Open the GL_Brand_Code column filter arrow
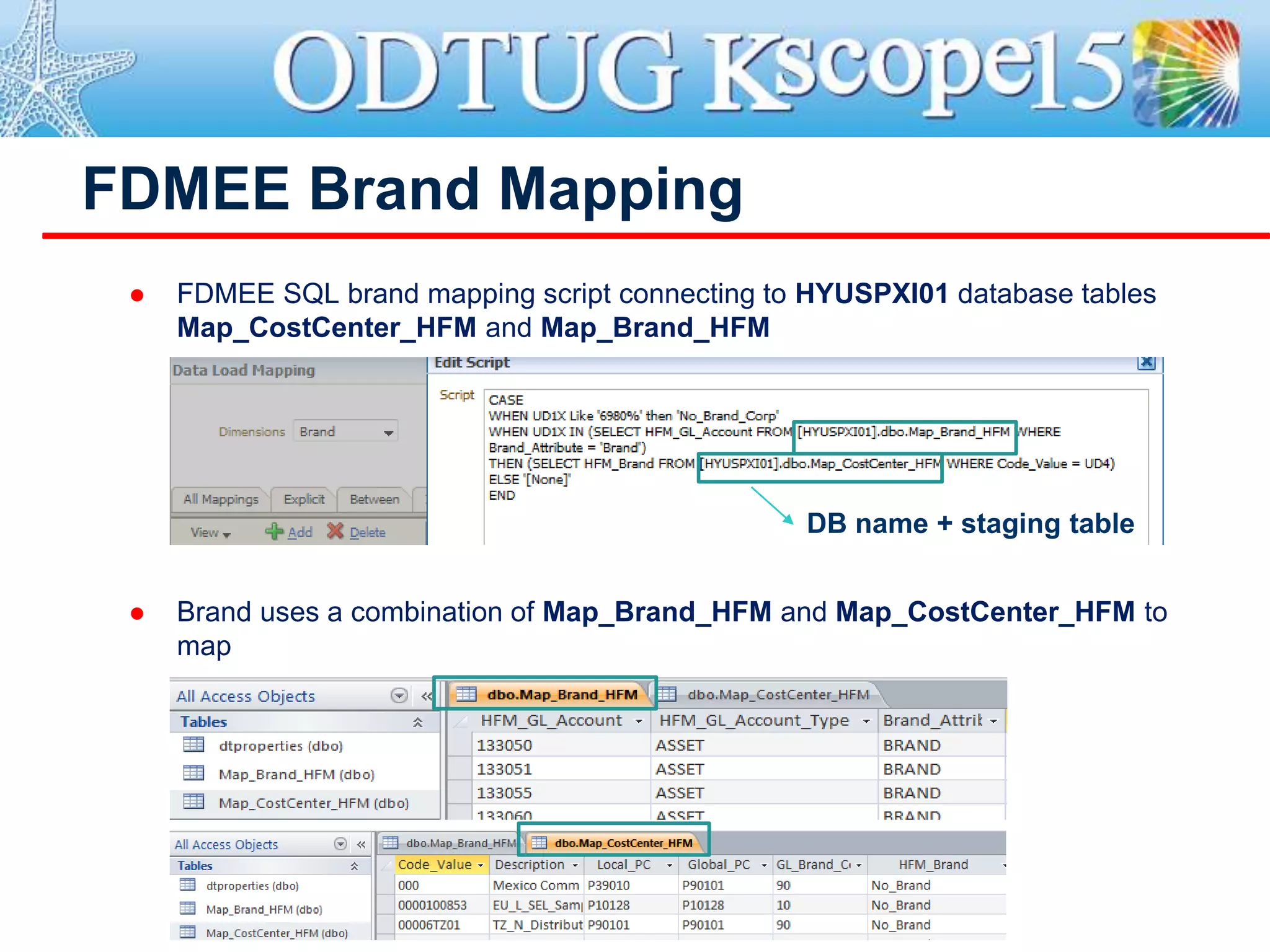1270x952 pixels. pyautogui.click(x=858, y=865)
